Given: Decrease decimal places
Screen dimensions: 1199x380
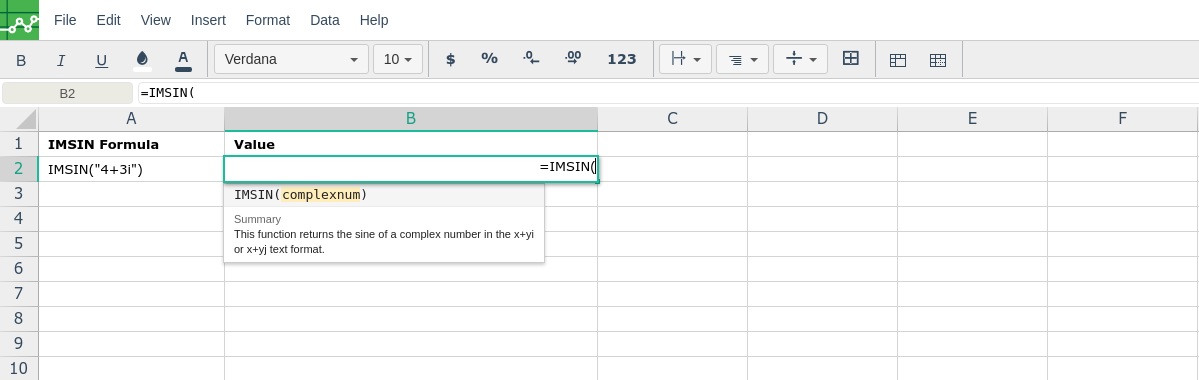Looking at the screenshot, I should [531, 59].
